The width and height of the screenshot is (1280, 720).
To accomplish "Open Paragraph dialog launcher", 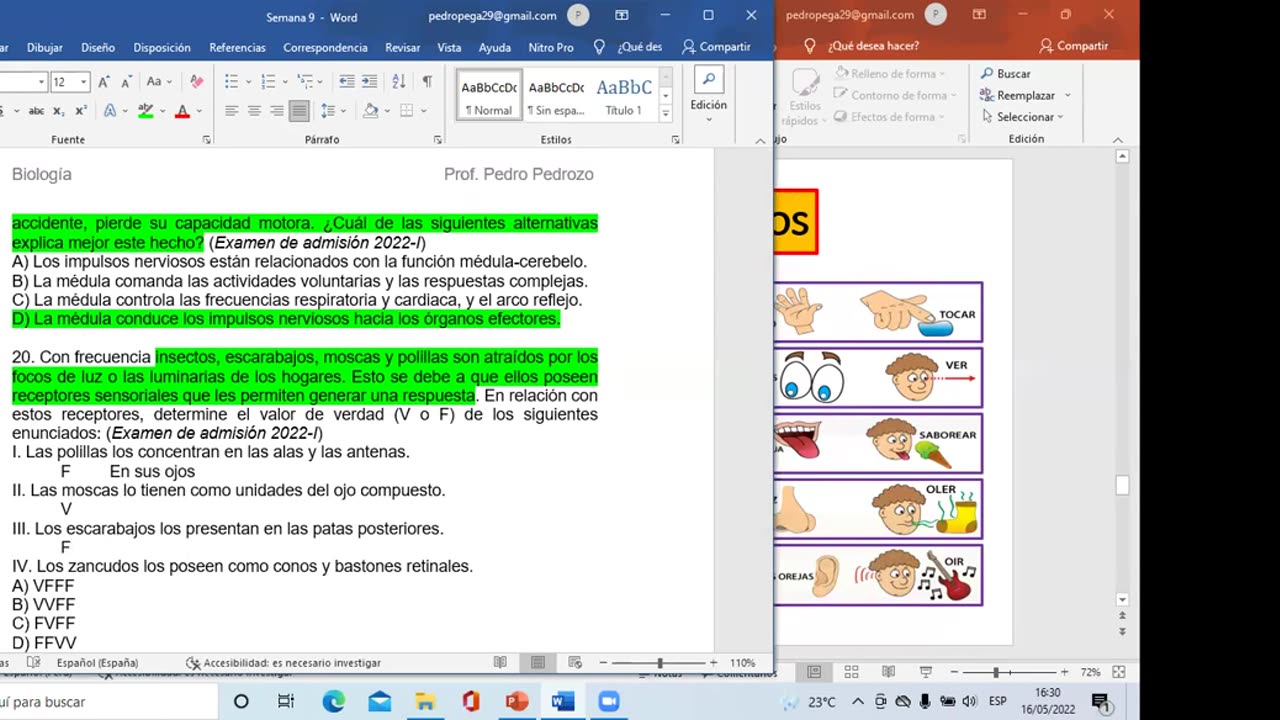I will 438,140.
